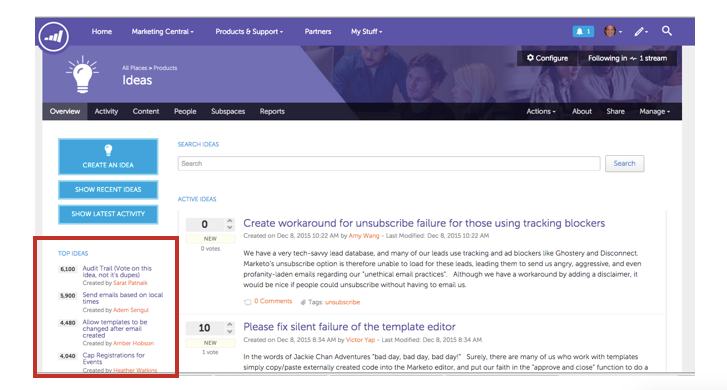727x390 pixels.
Task: Expand the My Stuff menu
Action: click(x=366, y=32)
